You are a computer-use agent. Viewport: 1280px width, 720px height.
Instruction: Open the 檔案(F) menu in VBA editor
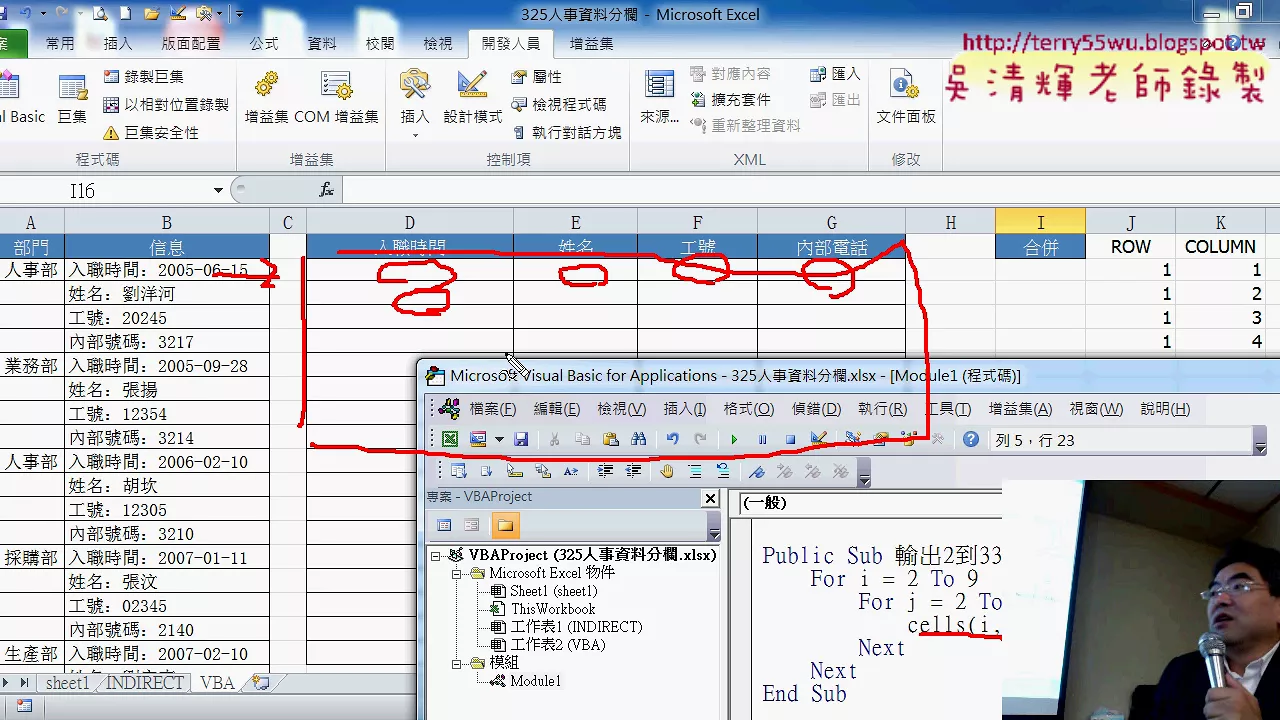(493, 409)
